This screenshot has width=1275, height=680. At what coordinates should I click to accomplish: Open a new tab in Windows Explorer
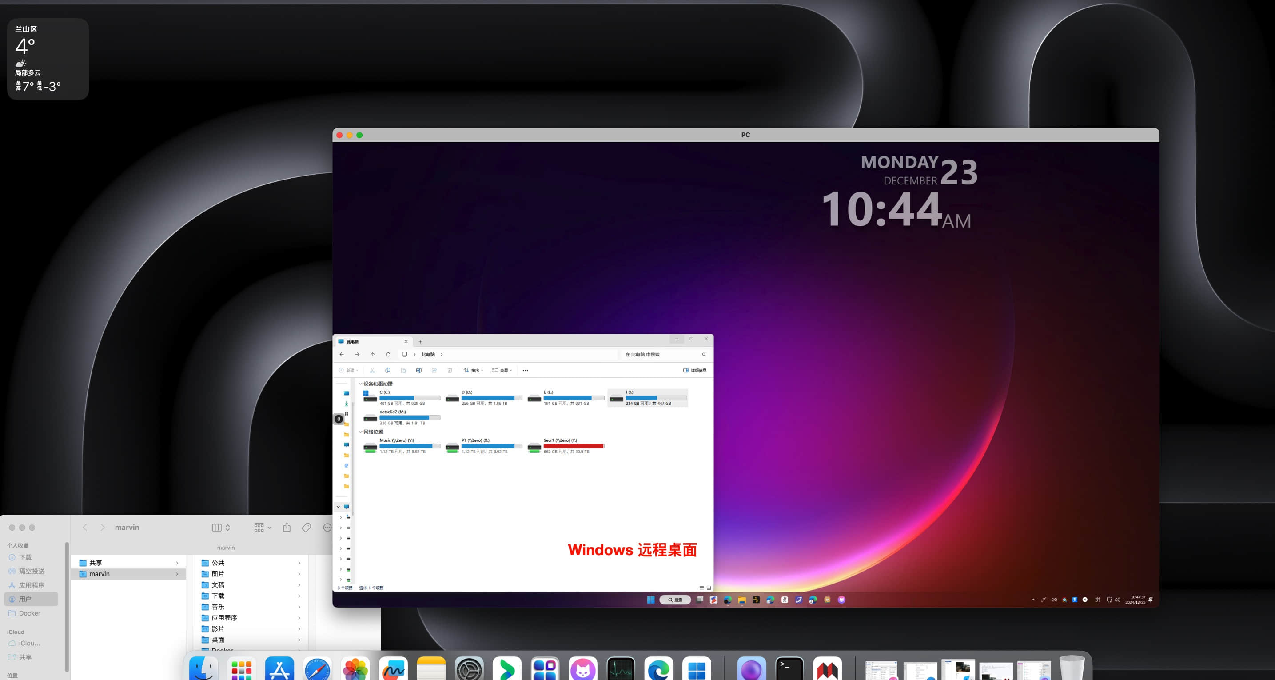point(420,342)
